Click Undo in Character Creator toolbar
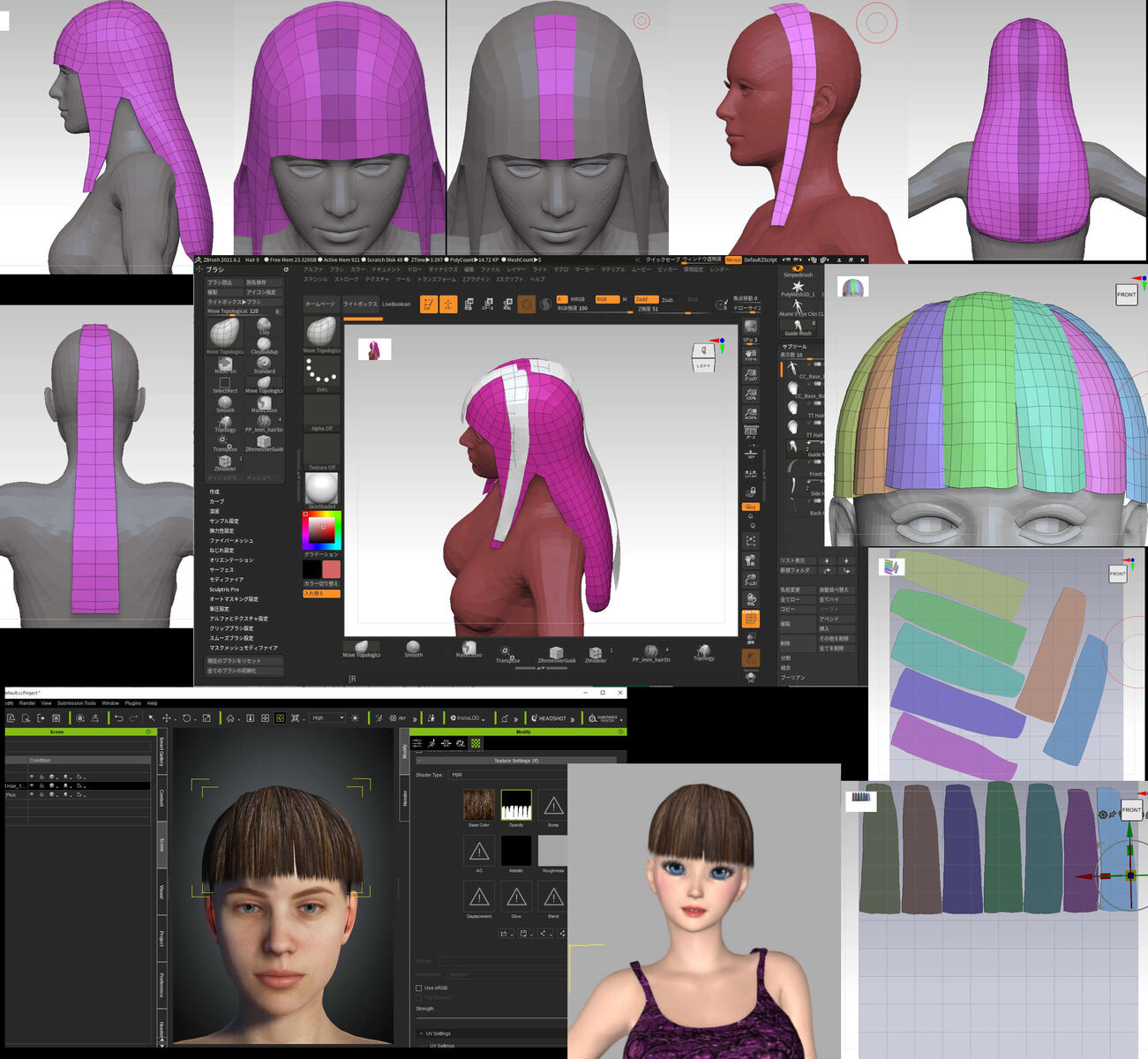This screenshot has width=1148, height=1059. 119,718
